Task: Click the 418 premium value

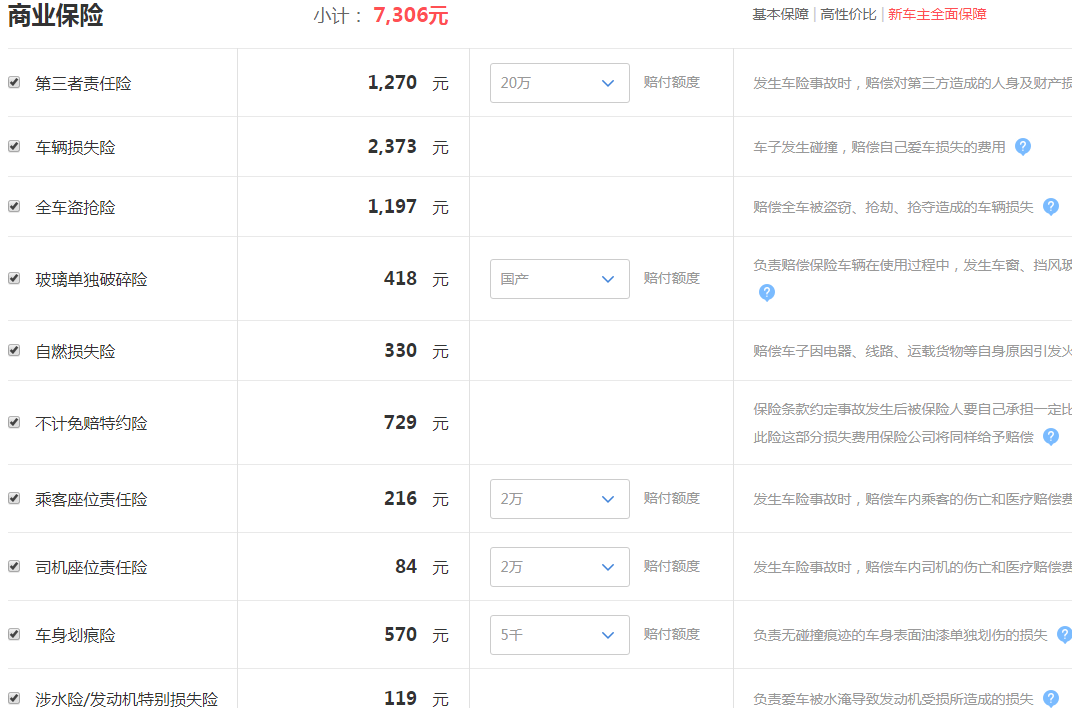Action: click(x=401, y=278)
